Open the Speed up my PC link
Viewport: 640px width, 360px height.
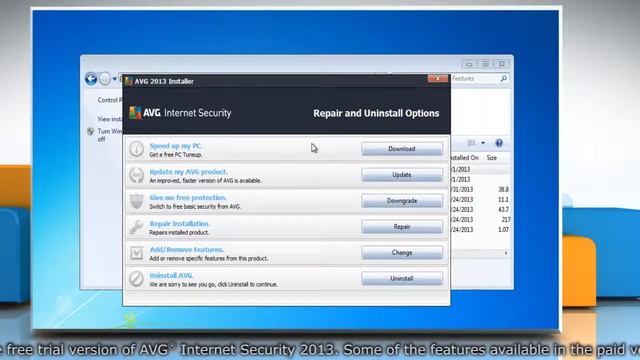176,146
